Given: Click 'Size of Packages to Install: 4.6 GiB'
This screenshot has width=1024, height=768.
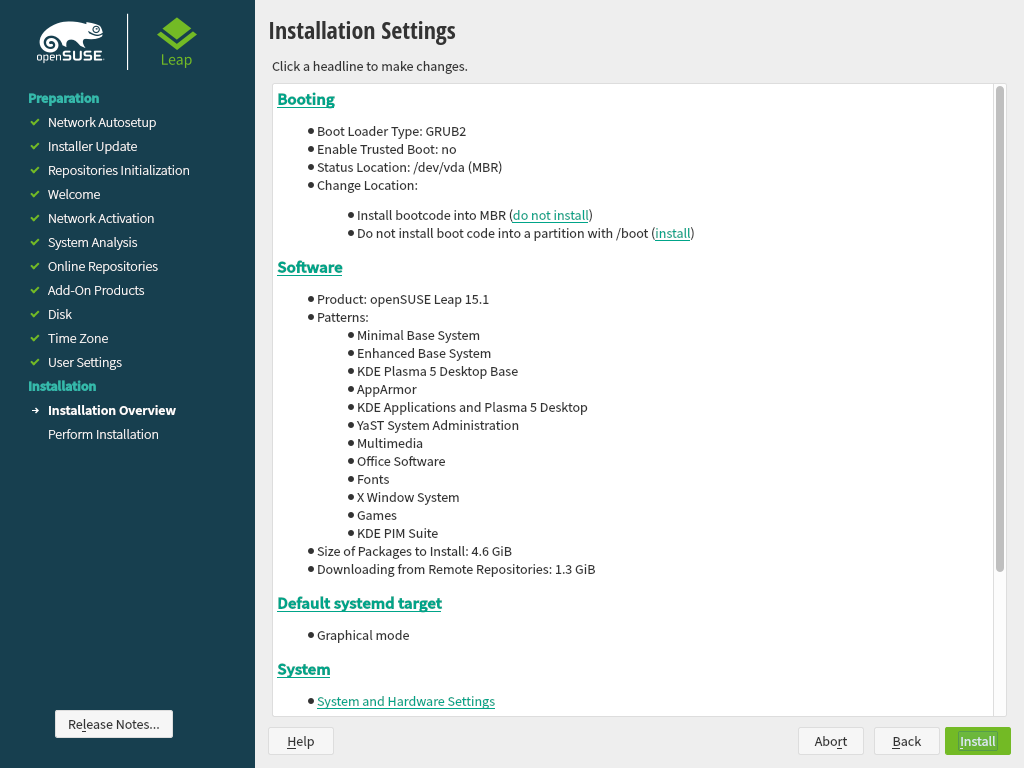Looking at the screenshot, I should [x=414, y=552].
